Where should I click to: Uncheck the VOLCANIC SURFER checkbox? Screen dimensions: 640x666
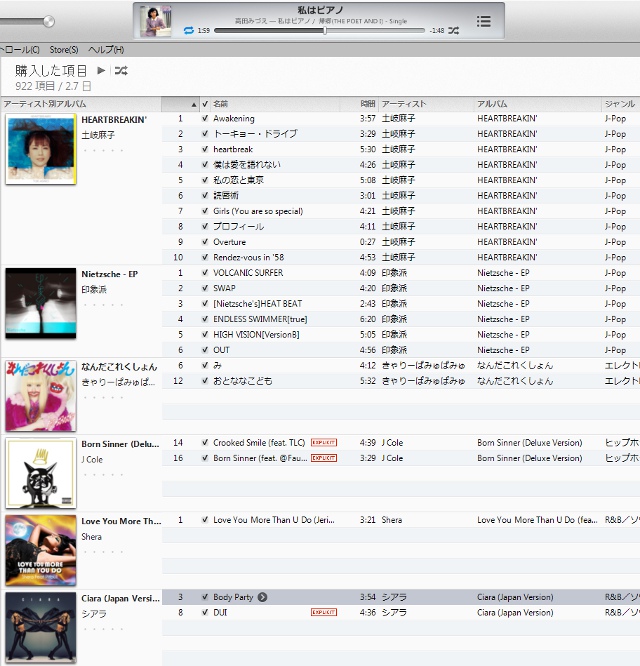tap(205, 273)
